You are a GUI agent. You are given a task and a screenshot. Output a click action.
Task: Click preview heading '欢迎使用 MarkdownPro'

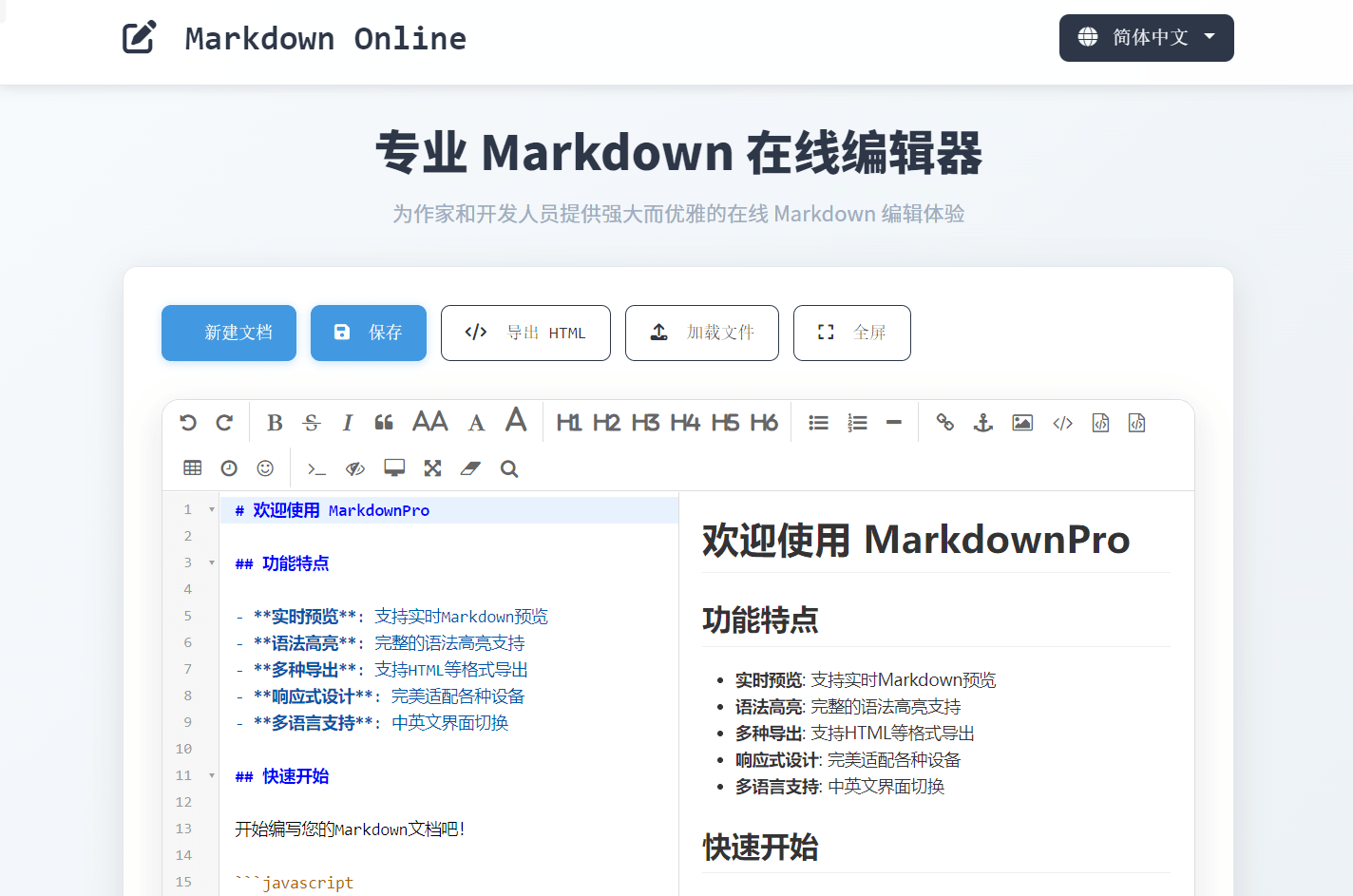tap(916, 540)
